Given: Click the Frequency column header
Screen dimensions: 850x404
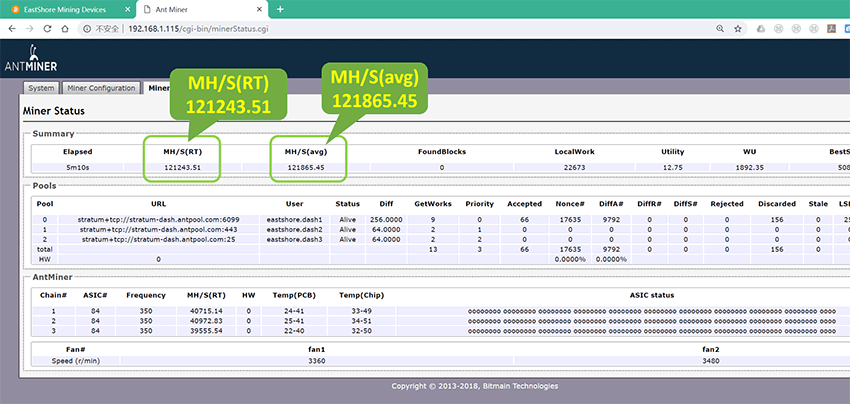Looking at the screenshot, I should tap(146, 296).
